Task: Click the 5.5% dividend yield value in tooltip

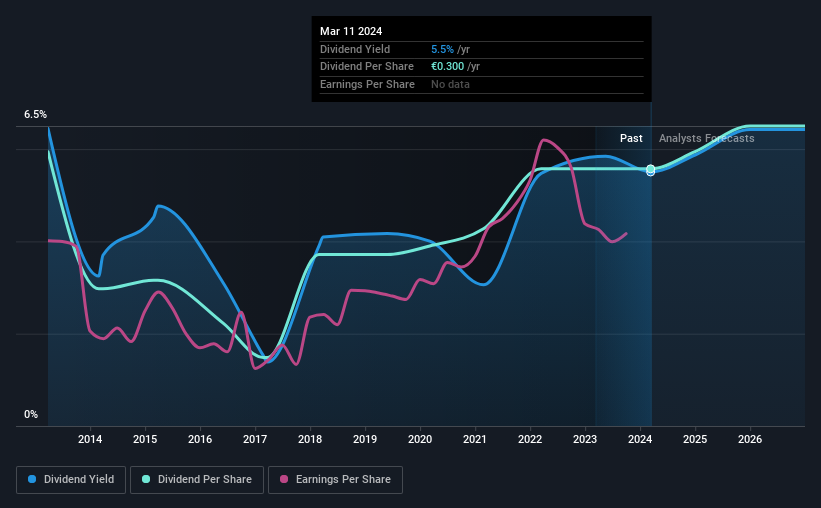Action: click(x=442, y=49)
